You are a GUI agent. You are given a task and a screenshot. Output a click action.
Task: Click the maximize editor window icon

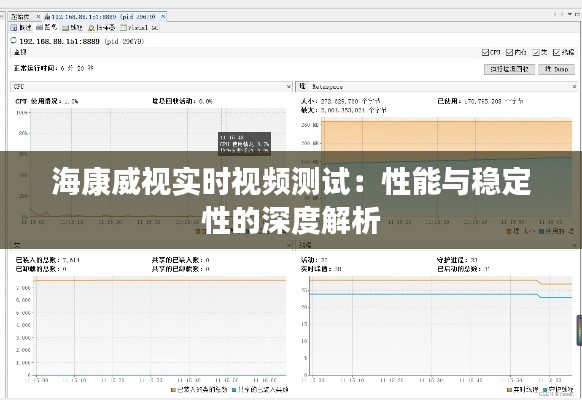click(x=578, y=14)
